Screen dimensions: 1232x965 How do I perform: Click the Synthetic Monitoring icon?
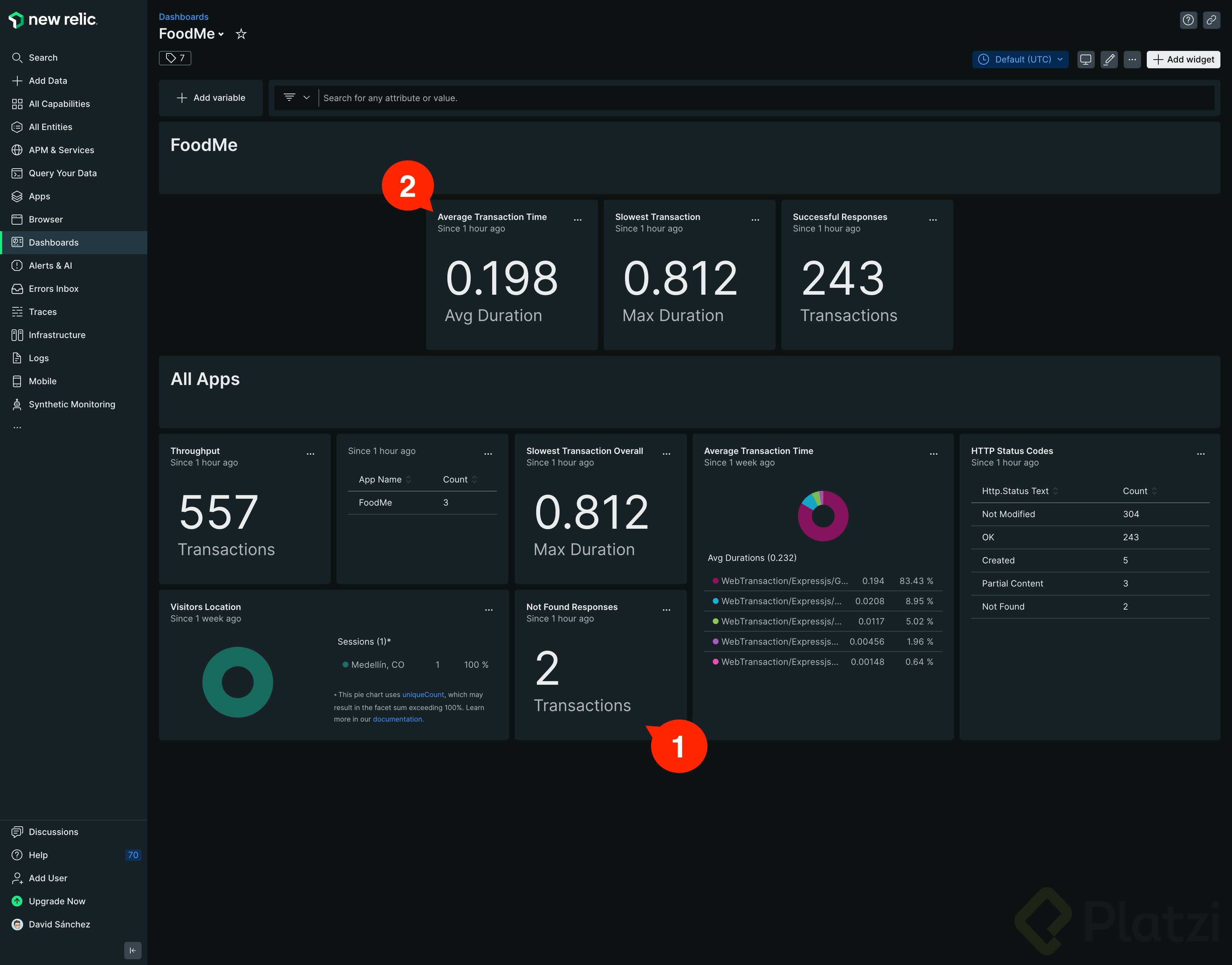(17, 404)
